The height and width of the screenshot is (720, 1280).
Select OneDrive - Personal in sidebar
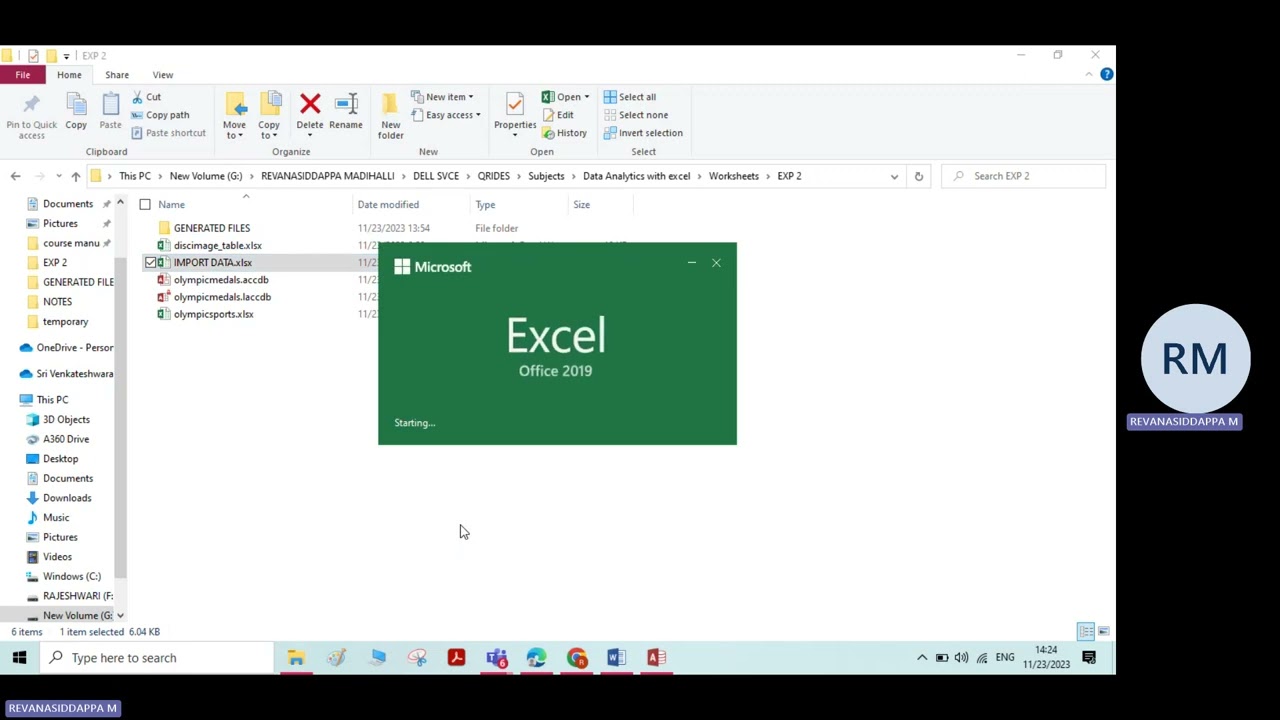(x=74, y=347)
